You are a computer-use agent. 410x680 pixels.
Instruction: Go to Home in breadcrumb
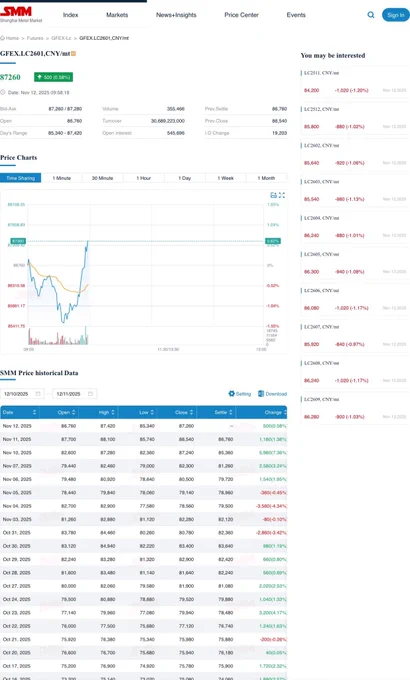pyautogui.click(x=12, y=38)
